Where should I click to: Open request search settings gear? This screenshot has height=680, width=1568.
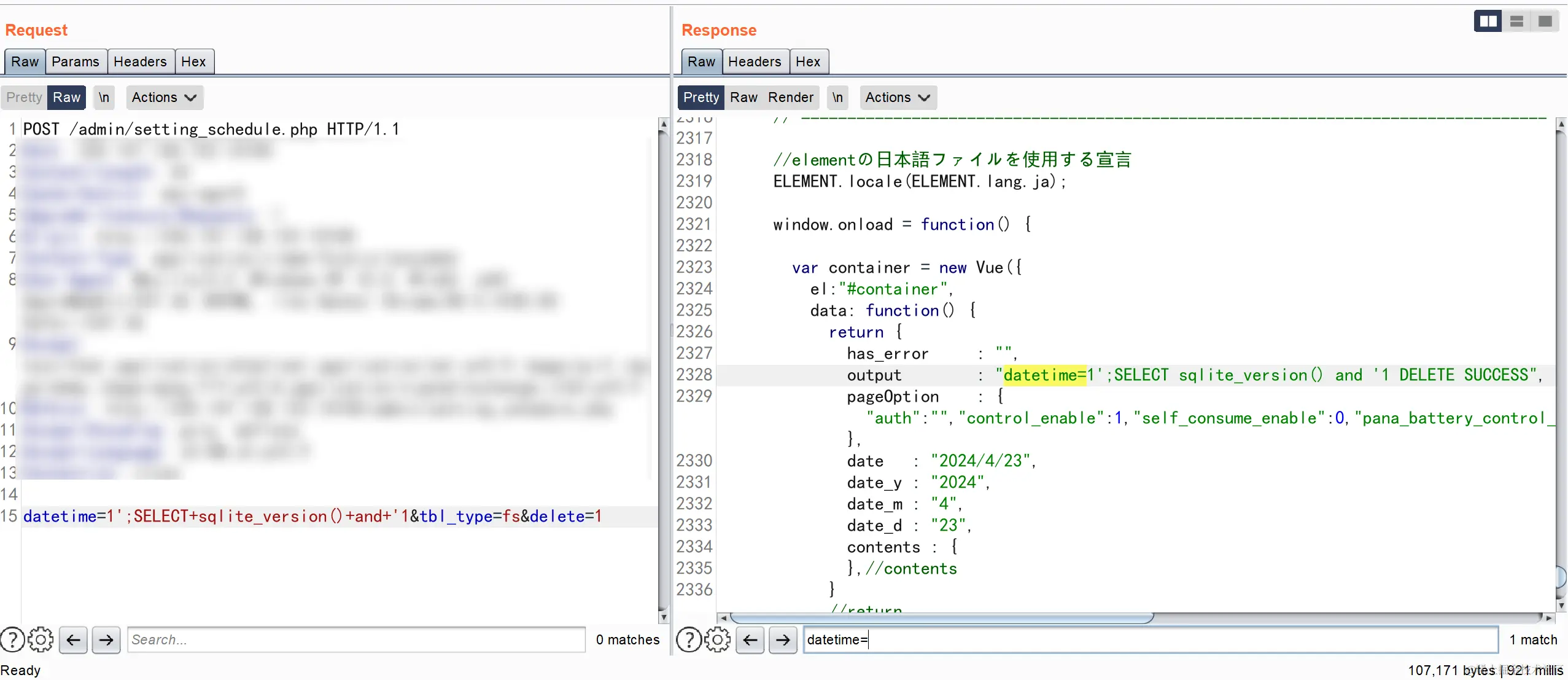click(41, 639)
